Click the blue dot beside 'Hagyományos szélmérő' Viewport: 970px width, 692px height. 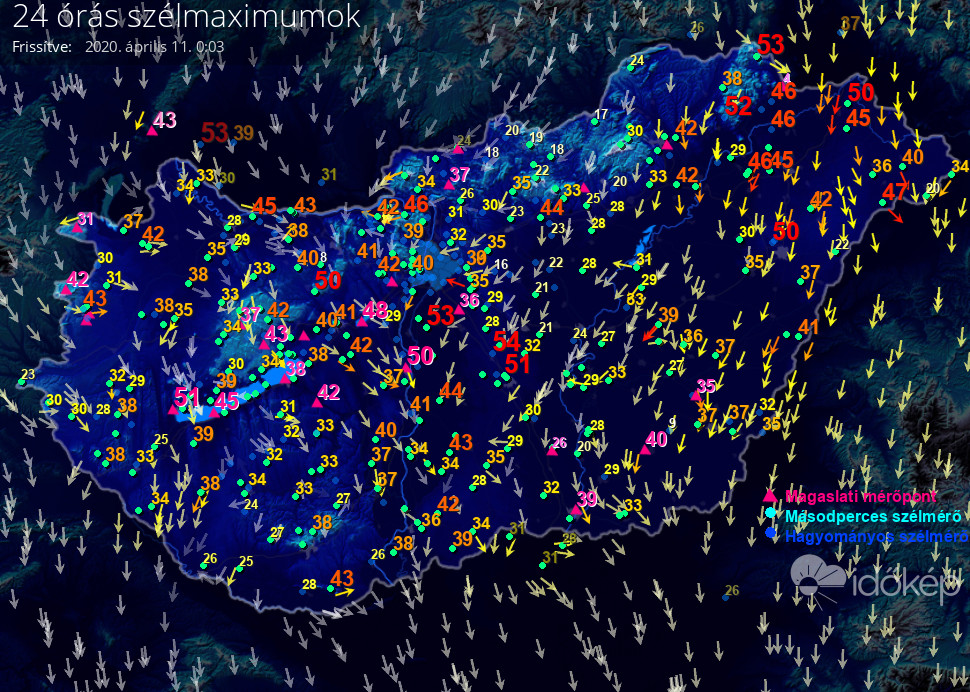pos(770,532)
